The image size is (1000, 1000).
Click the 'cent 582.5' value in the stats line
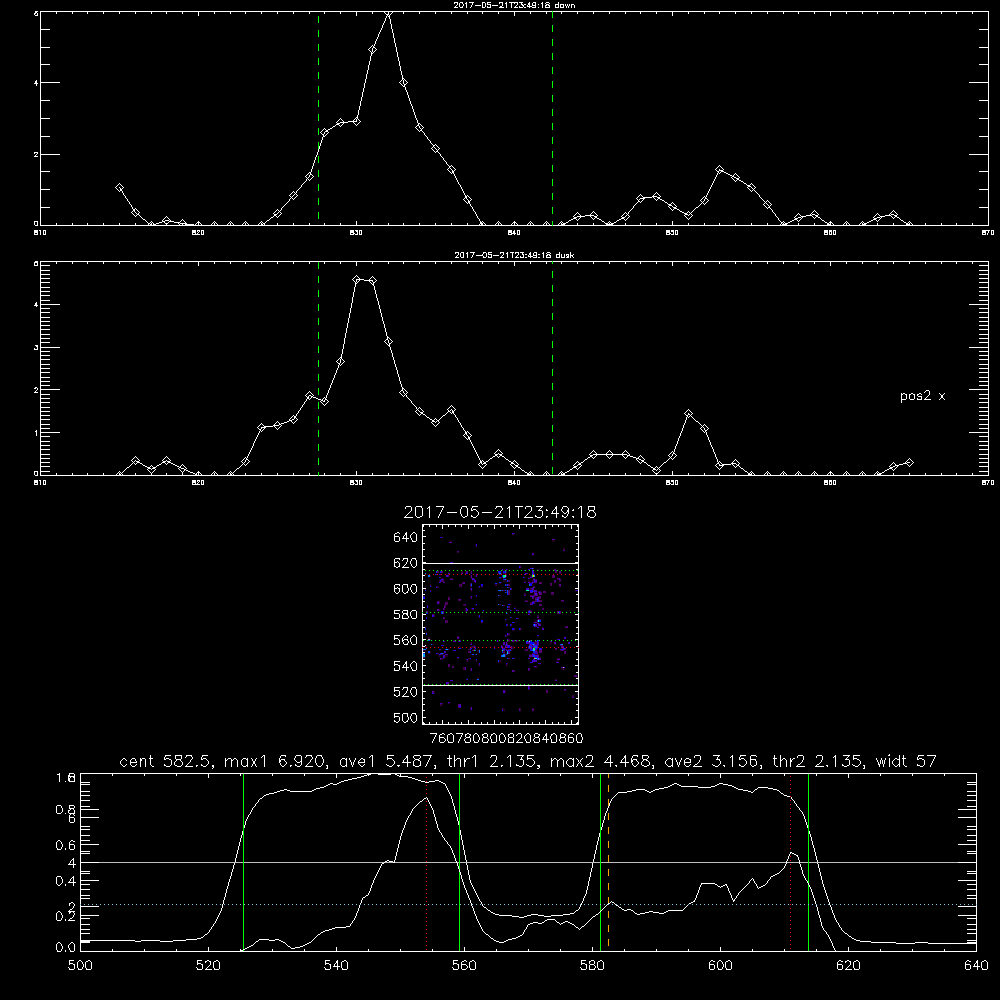coord(166,761)
